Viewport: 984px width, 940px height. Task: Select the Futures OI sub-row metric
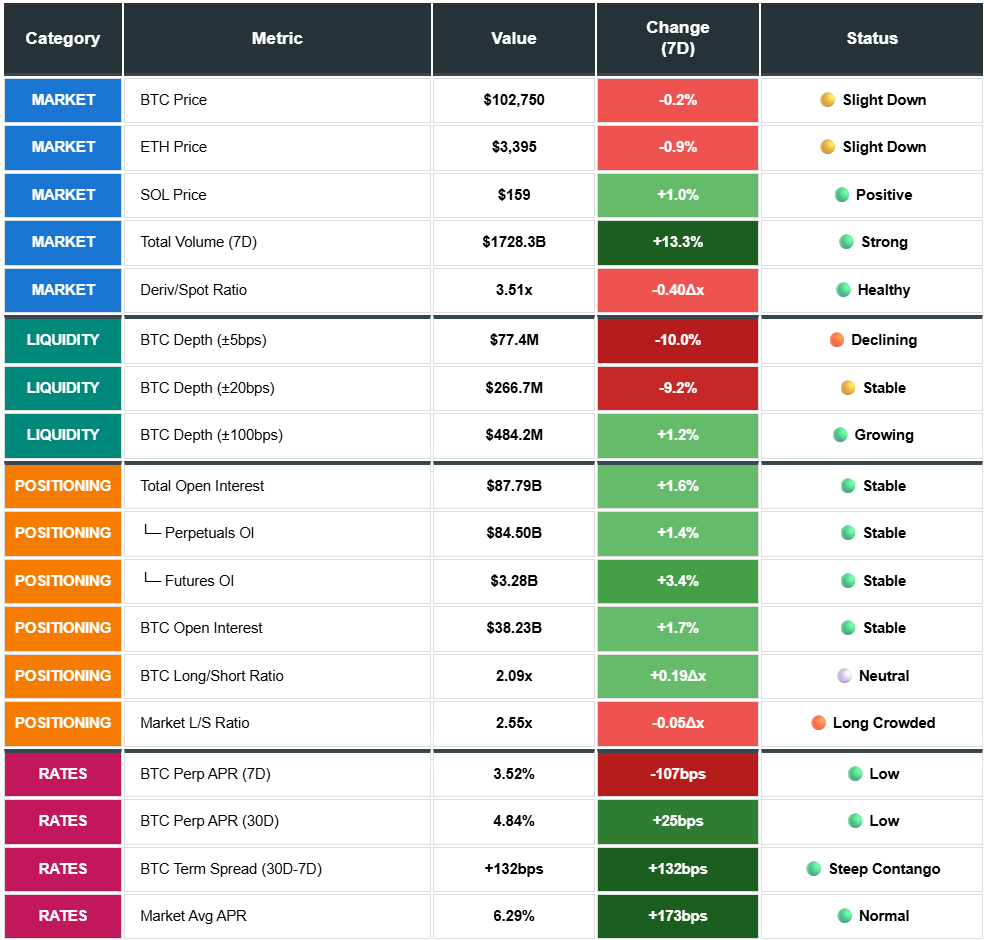[199, 581]
